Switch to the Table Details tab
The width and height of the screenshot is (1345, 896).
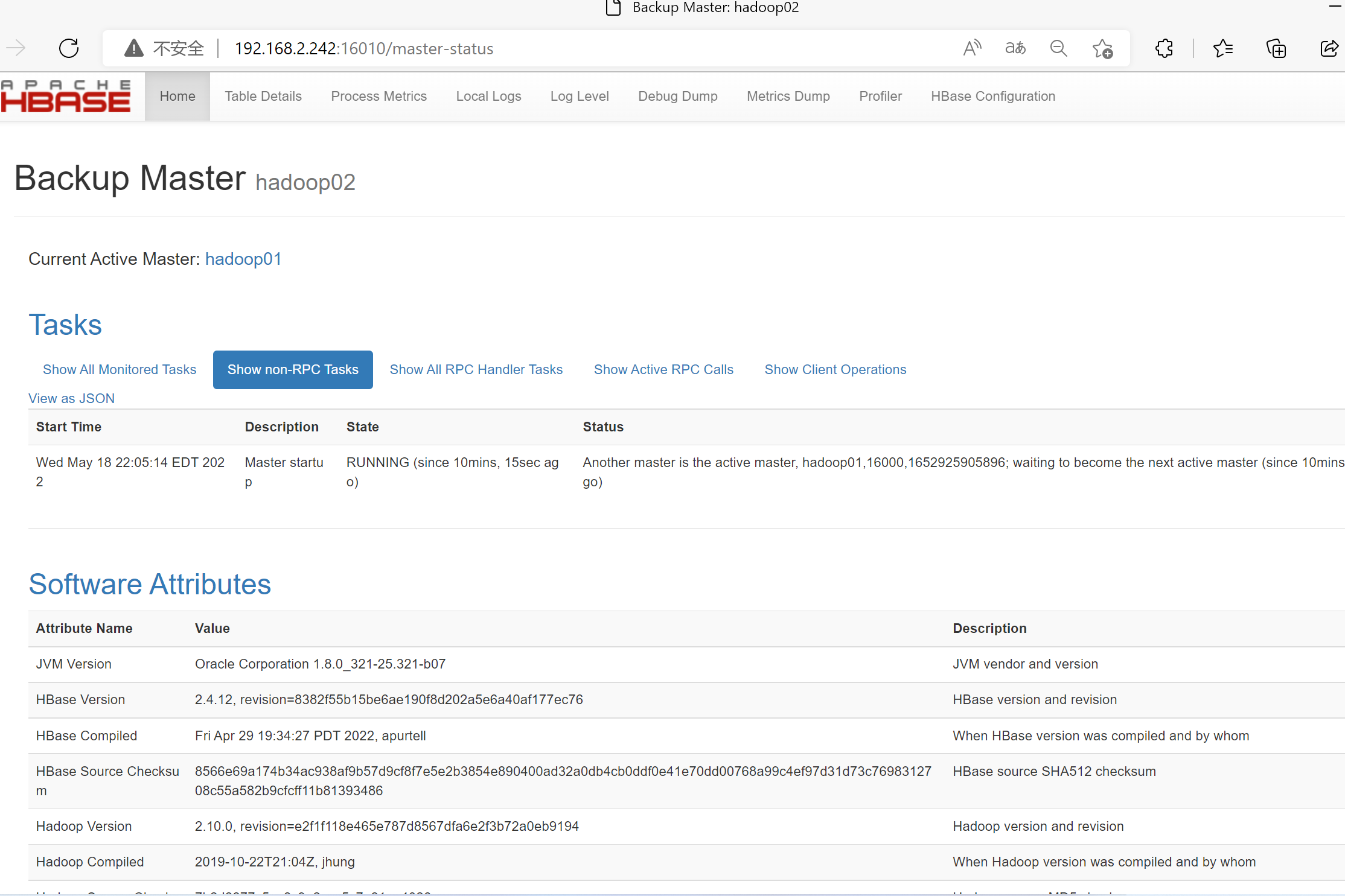263,96
